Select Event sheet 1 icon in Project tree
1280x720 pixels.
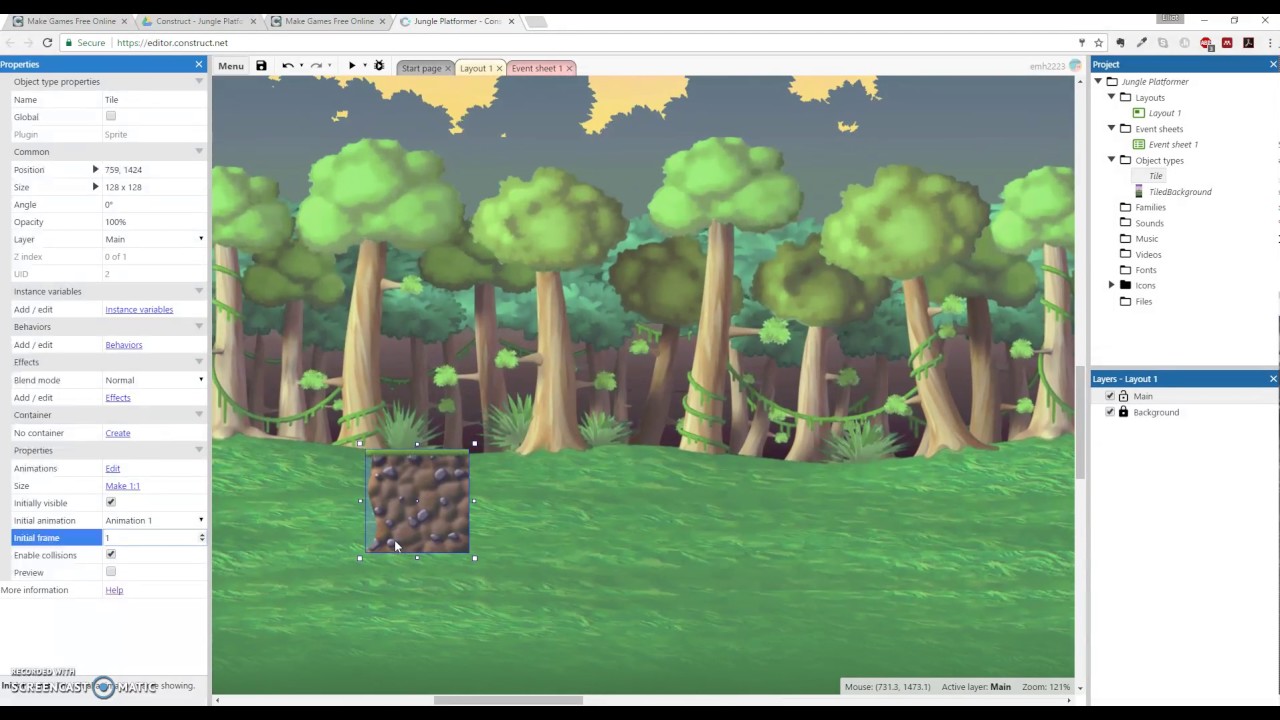1139,144
